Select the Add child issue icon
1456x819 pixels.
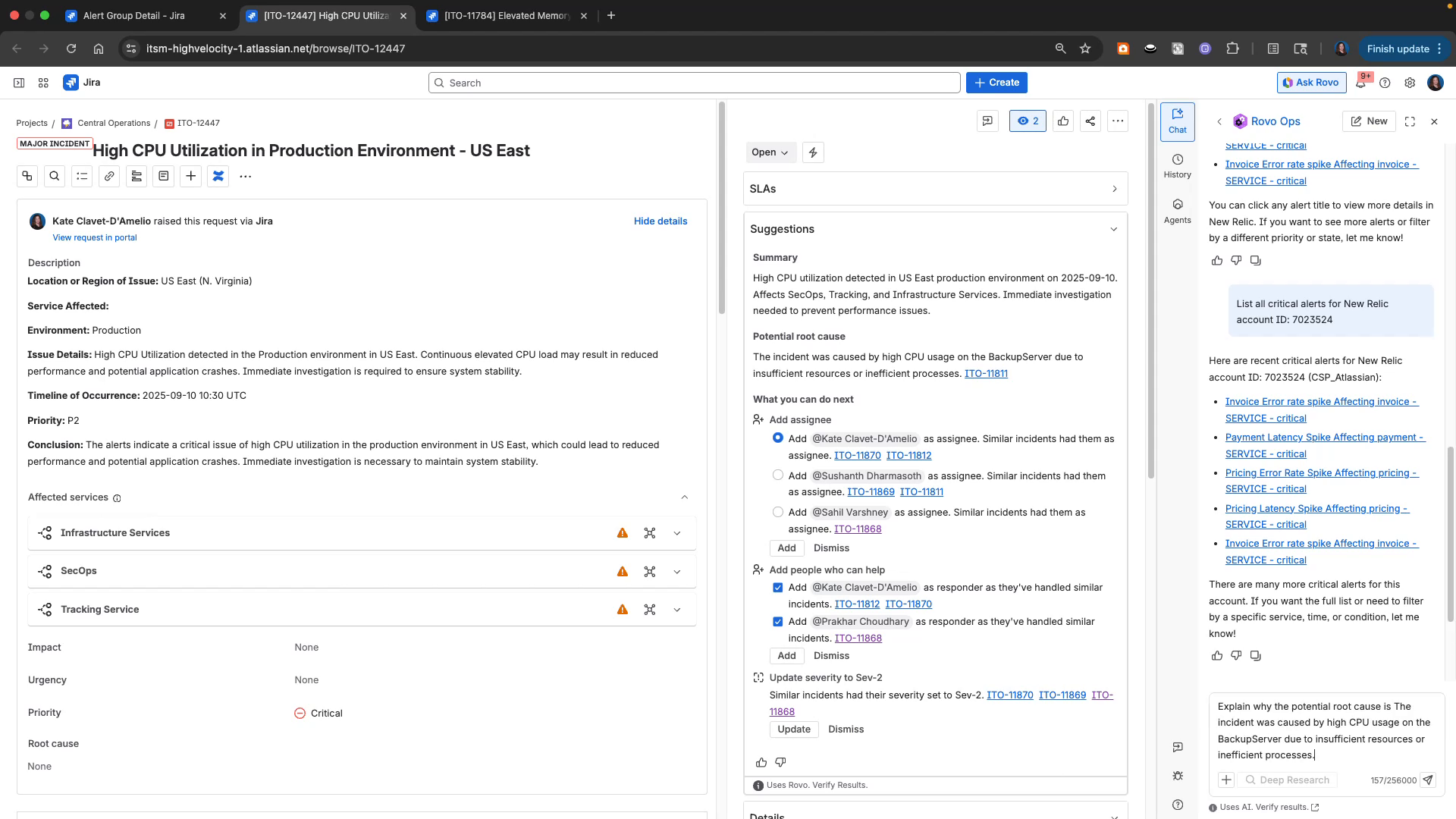[x=27, y=176]
